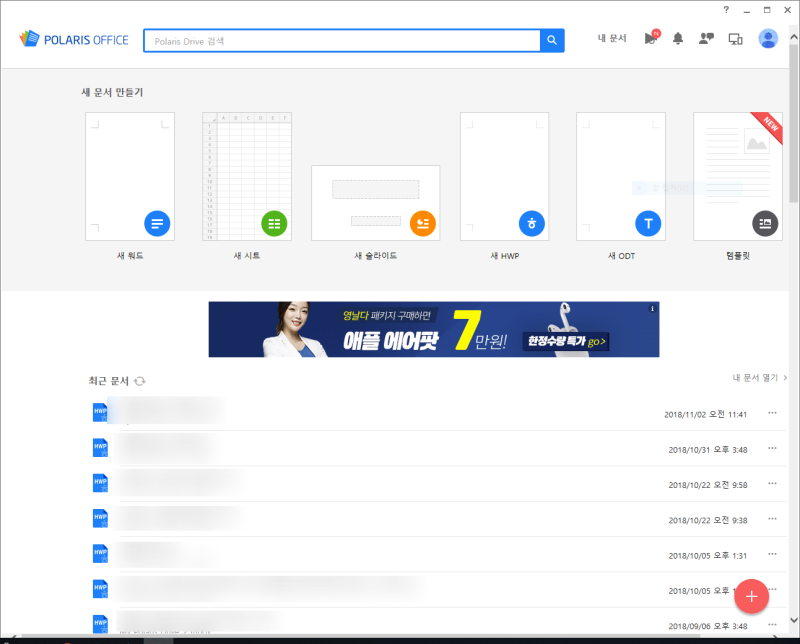
Task: Click HWP file icon for 2018/10/22 오전 9:38
Action: pyautogui.click(x=100, y=518)
